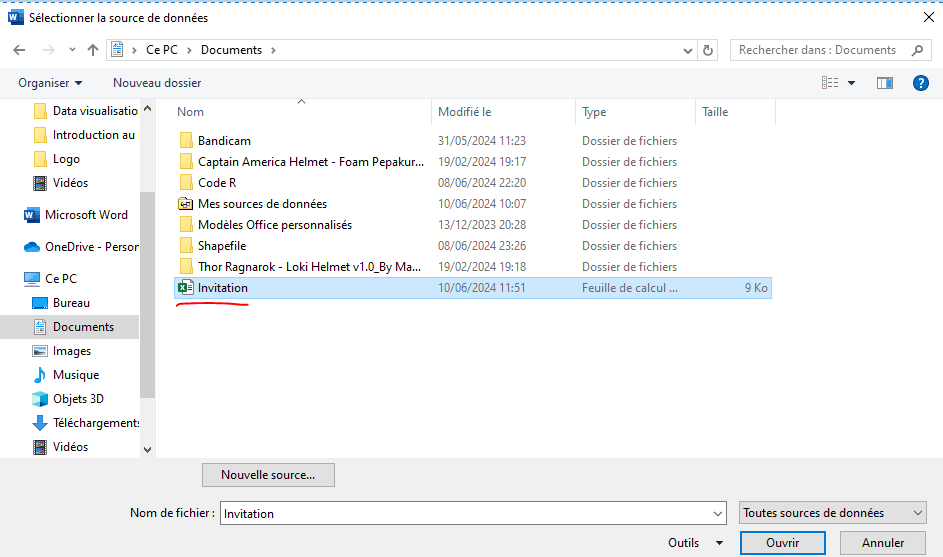Open the Organiser dropdown menu
Viewport: 943px width, 557px height.
[x=50, y=83]
